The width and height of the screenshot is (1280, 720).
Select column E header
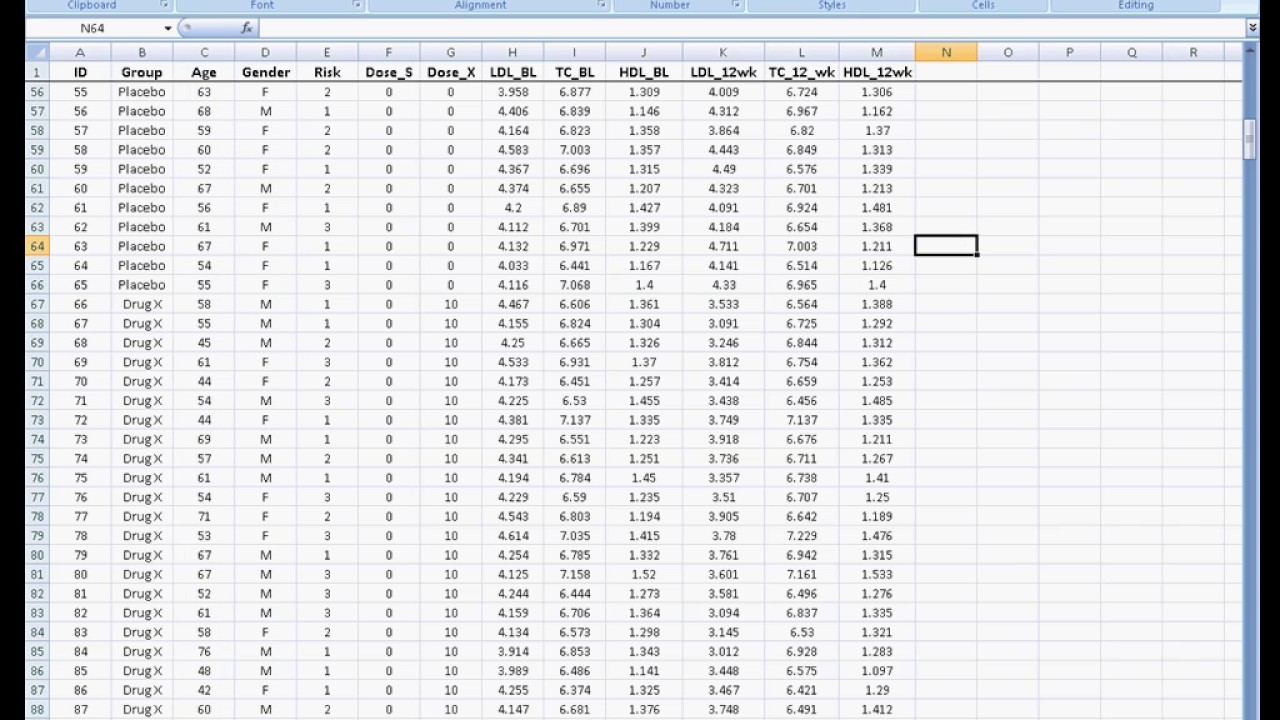(326, 52)
